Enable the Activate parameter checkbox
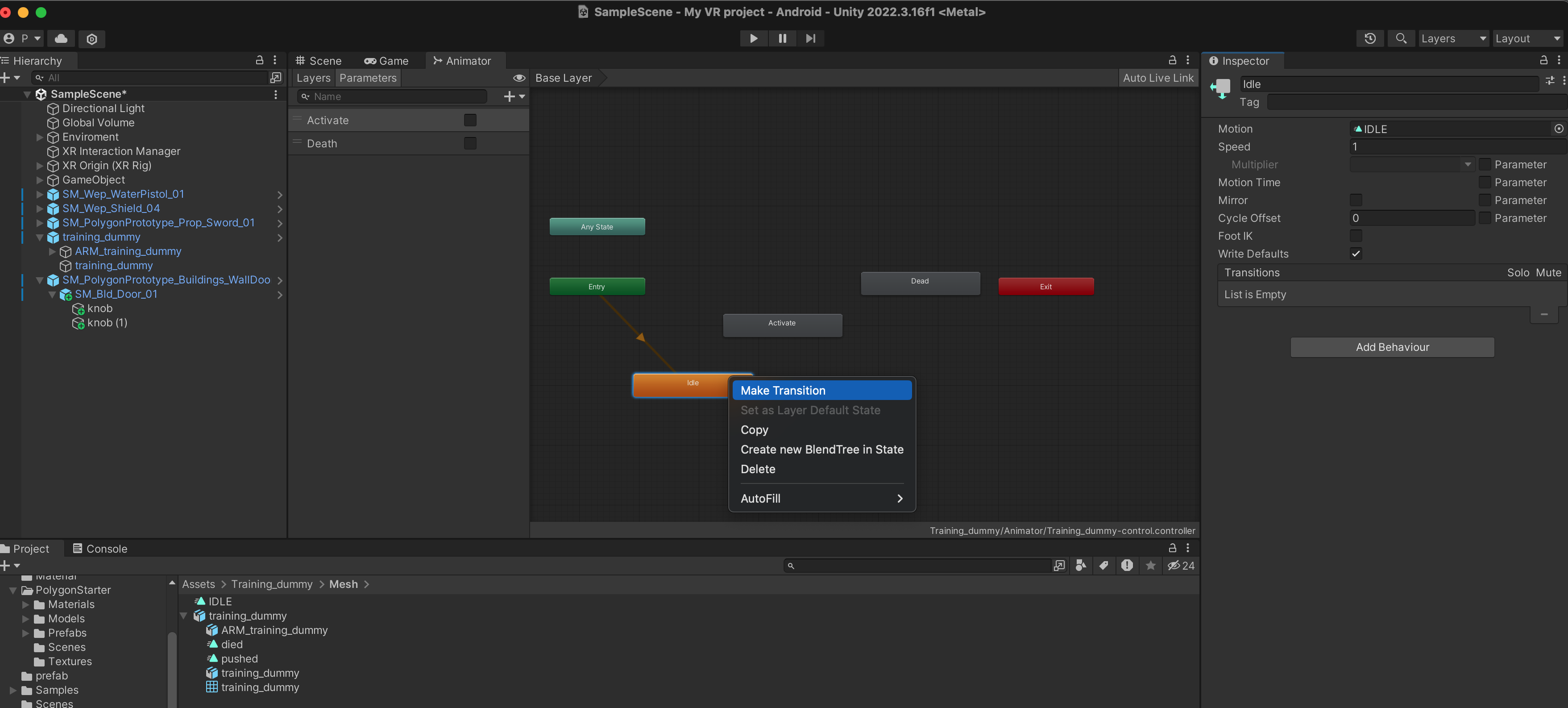 tap(470, 120)
